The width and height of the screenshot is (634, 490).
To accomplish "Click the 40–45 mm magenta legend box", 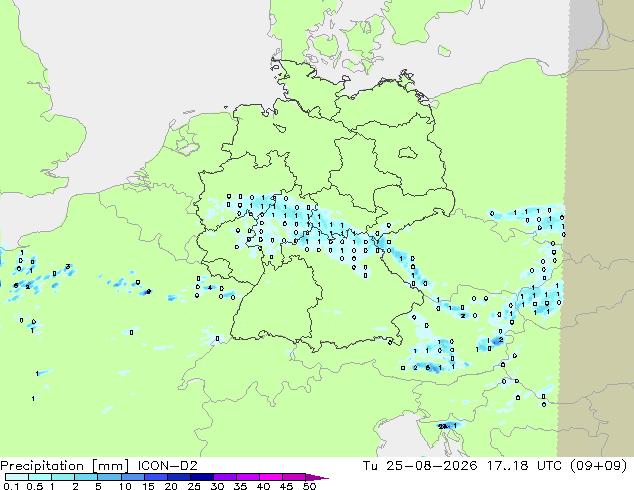I will pyautogui.click(x=271, y=477).
